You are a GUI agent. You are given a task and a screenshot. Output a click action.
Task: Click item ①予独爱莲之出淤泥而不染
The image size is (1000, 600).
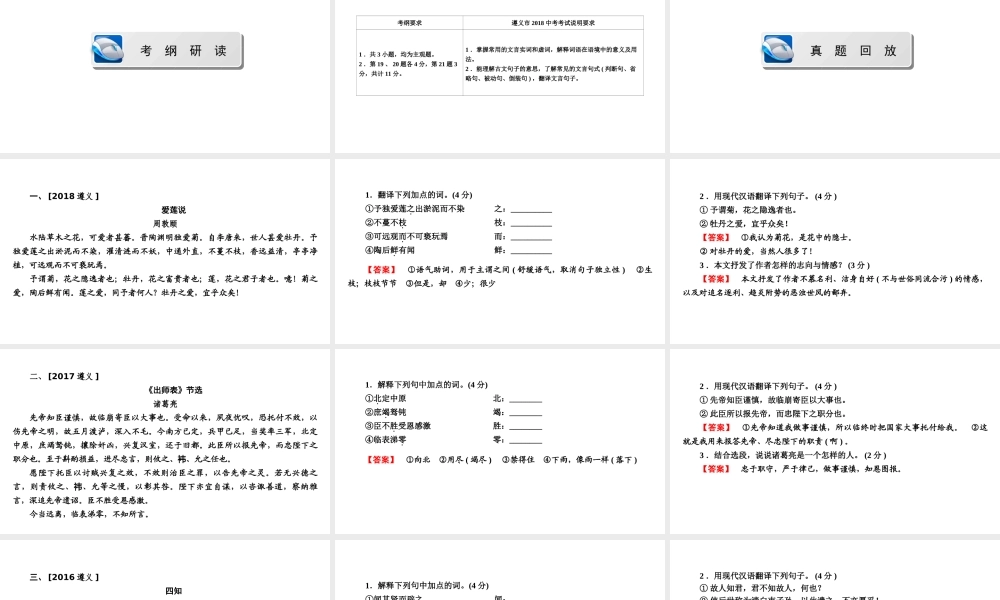(415, 209)
